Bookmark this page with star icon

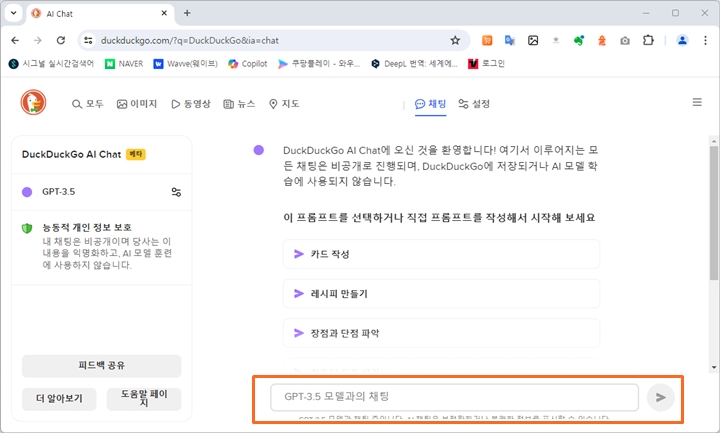(455, 40)
